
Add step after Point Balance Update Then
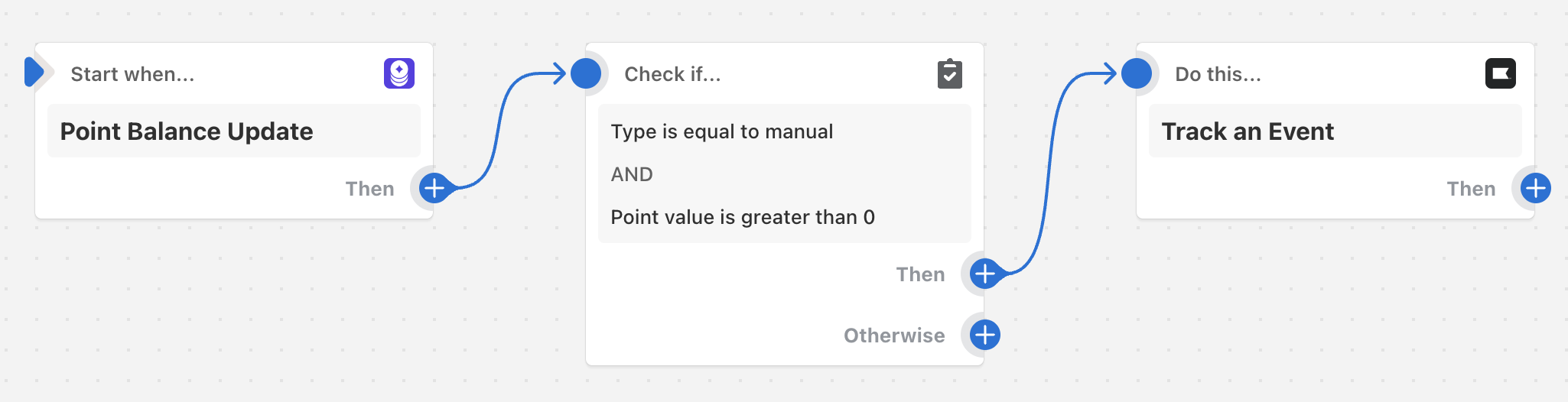[x=434, y=188]
